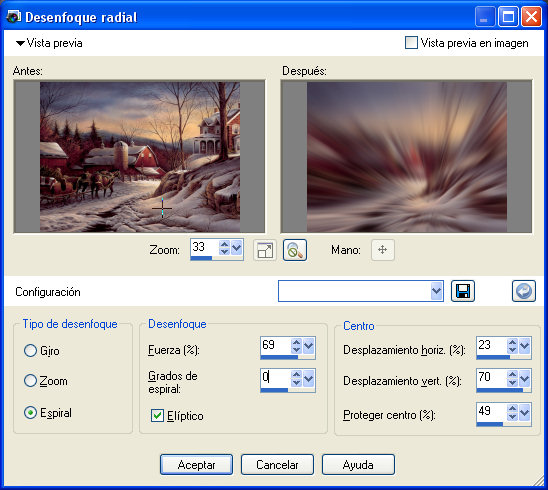This screenshot has height=490, width=548.
Task: Click the Fuerza value field showing 69
Action: point(276,346)
